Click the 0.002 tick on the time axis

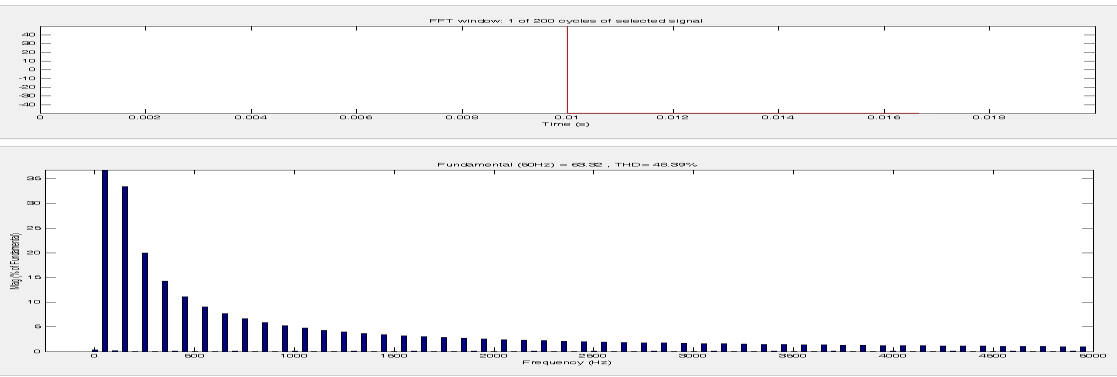(144, 118)
